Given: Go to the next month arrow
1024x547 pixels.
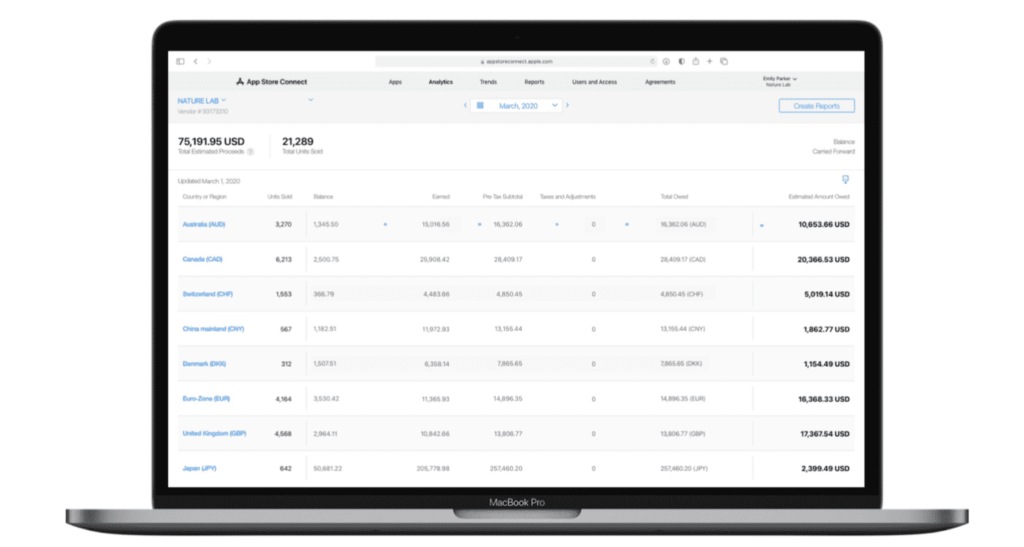Looking at the screenshot, I should [x=568, y=105].
